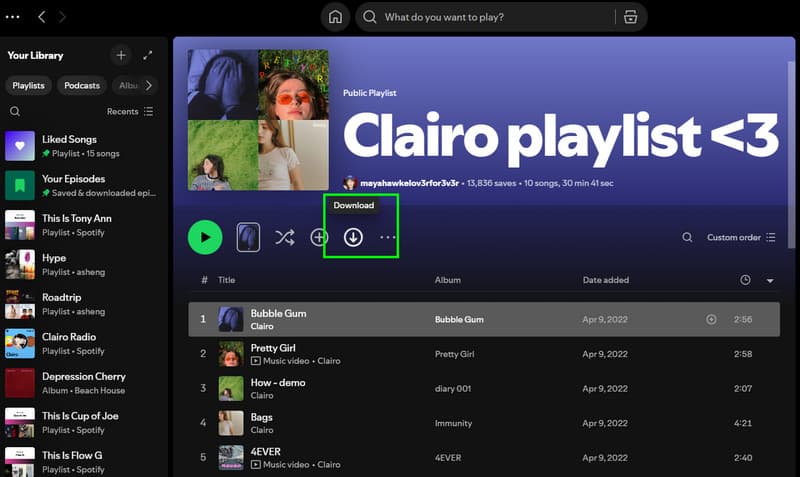This screenshot has width=800, height=477.
Task: Open the This Is Cup of Joe playlist
Action: [x=84, y=422]
